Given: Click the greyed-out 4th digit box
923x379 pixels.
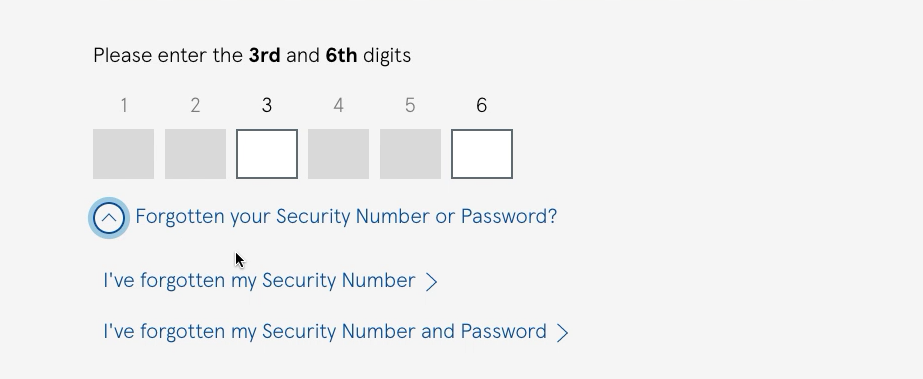Looking at the screenshot, I should coord(338,154).
